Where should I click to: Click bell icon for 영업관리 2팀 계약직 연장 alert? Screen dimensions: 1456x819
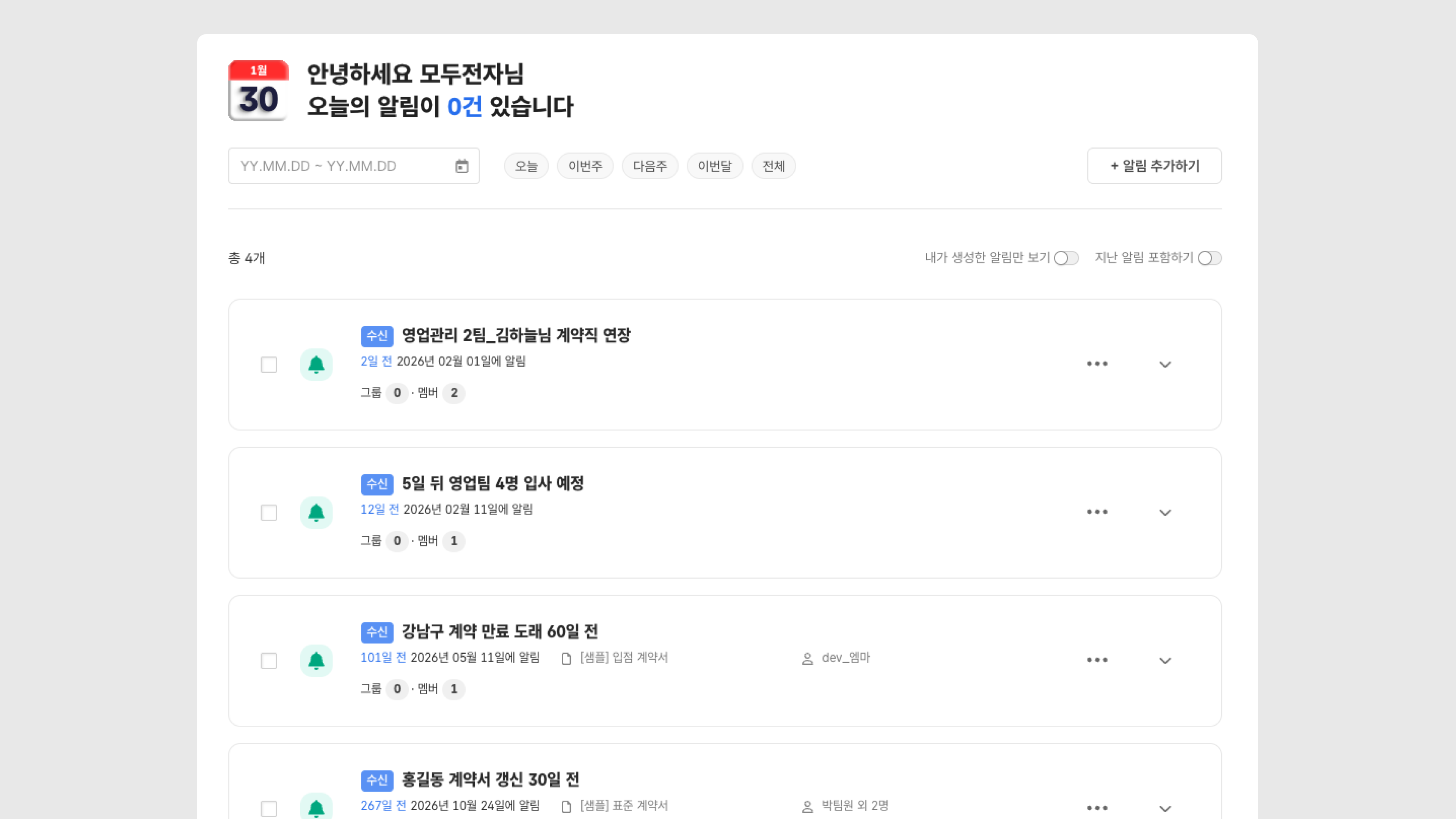point(316,364)
